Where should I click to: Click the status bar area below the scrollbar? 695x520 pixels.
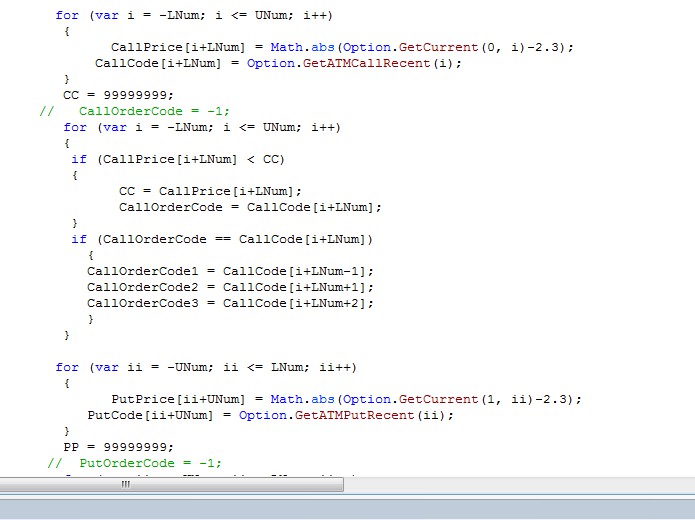(x=347, y=508)
